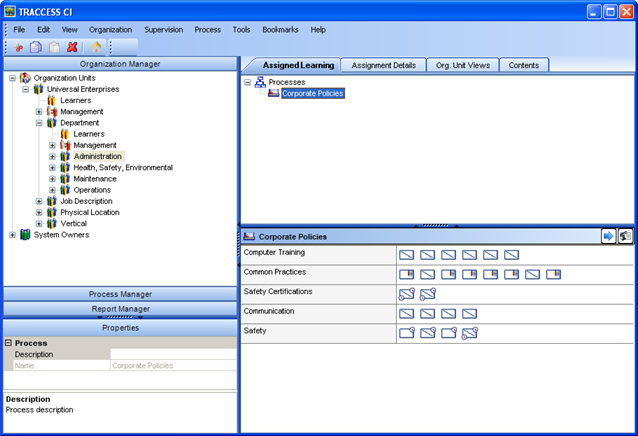Click last task icon in Safety row

(x=470, y=333)
